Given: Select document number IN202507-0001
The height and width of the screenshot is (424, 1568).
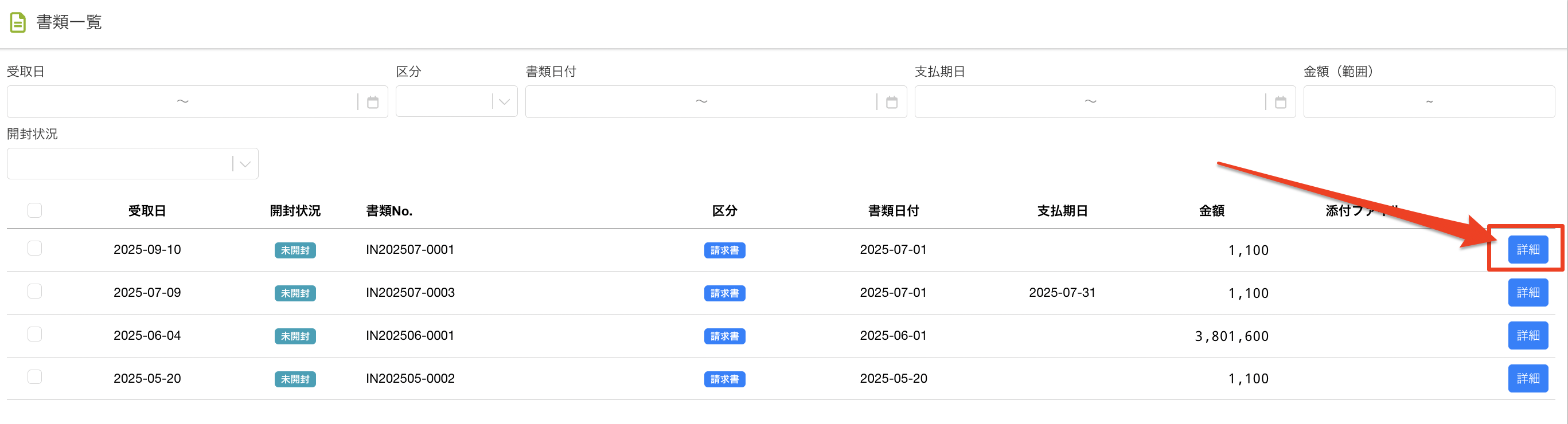Looking at the screenshot, I should coord(409,250).
